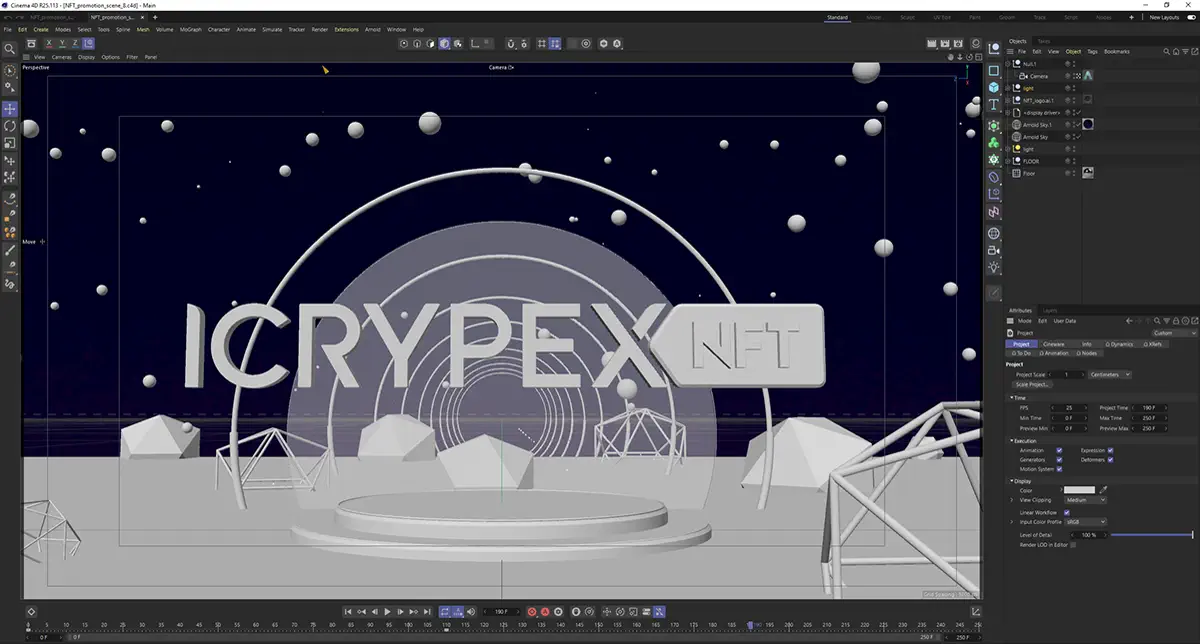
Task: Toggle the Linear Workflow checkbox
Action: tap(1066, 512)
